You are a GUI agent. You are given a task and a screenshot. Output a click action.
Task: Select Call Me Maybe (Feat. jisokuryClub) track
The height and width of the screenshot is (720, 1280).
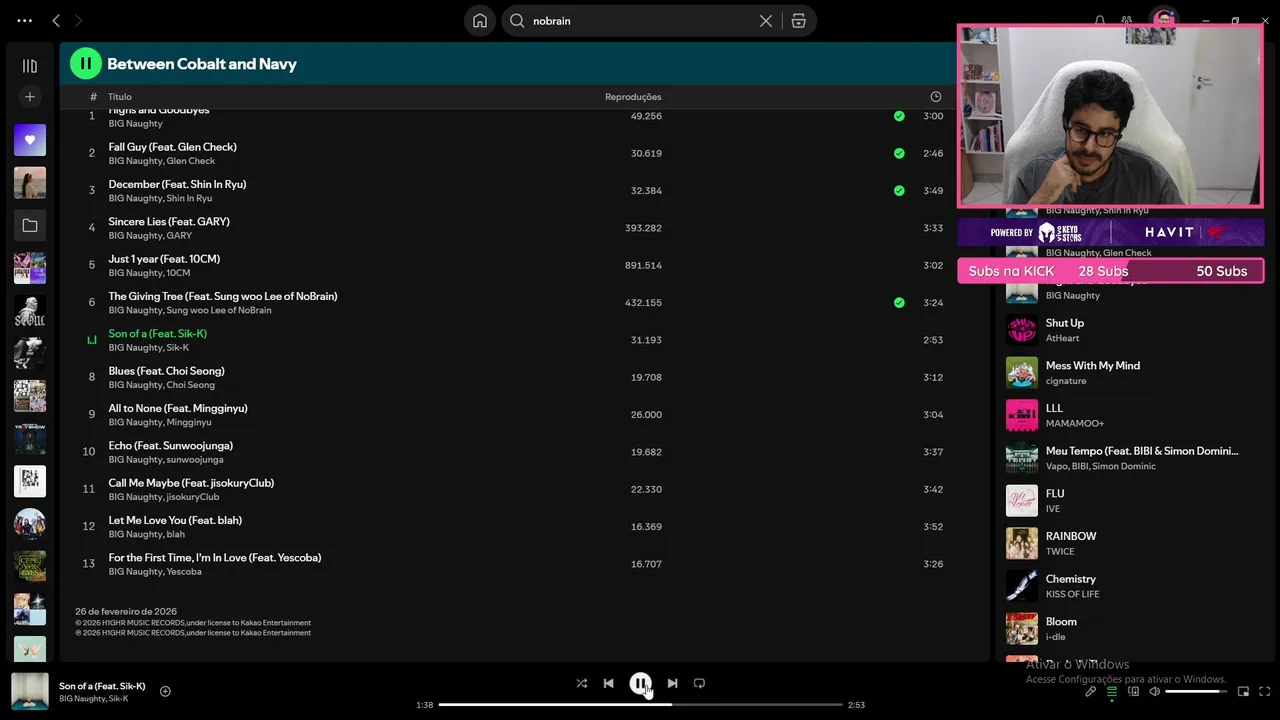(191, 483)
